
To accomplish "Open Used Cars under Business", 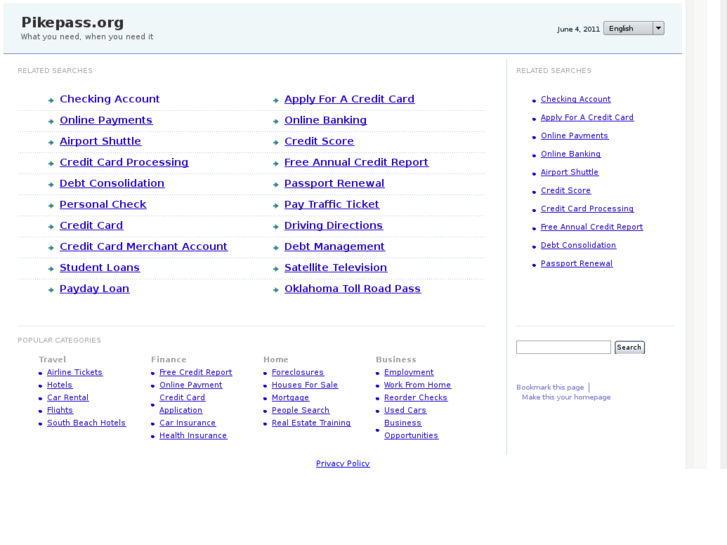I will 405,410.
